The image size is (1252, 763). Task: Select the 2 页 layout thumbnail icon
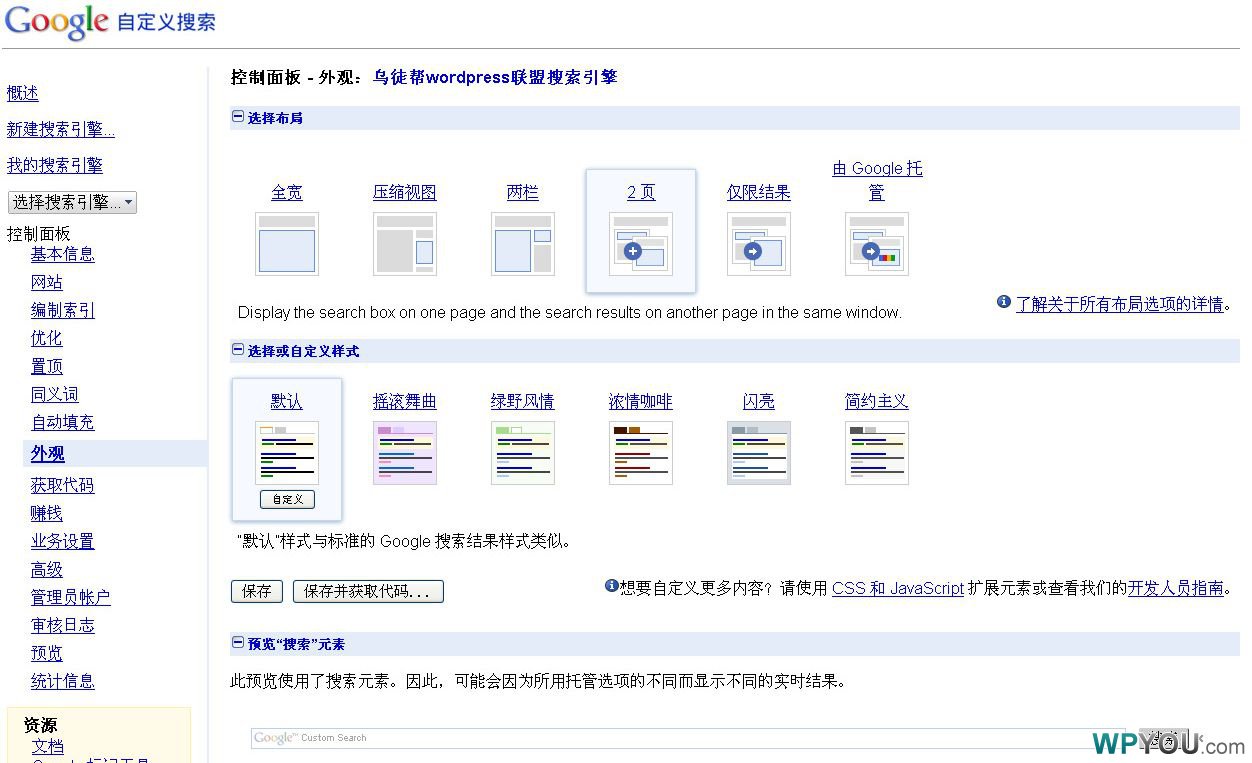click(x=641, y=244)
